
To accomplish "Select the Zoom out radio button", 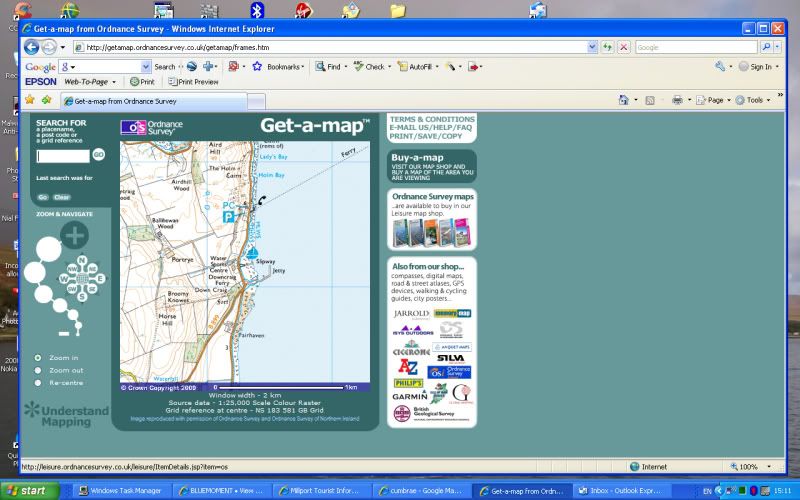I will pyautogui.click(x=38, y=370).
